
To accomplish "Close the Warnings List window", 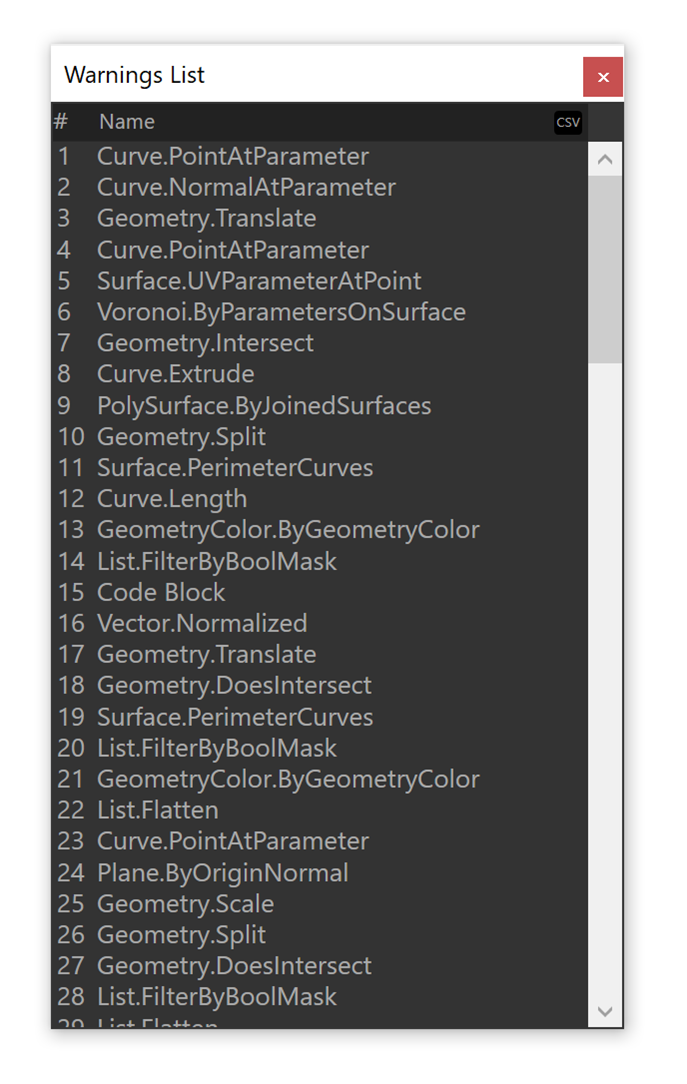I will tap(602, 77).
